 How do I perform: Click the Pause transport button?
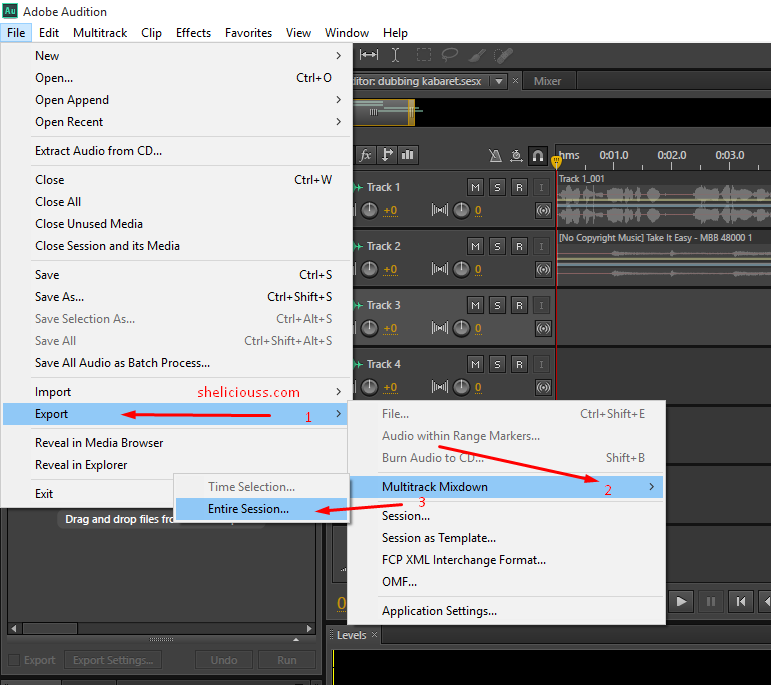tap(711, 601)
